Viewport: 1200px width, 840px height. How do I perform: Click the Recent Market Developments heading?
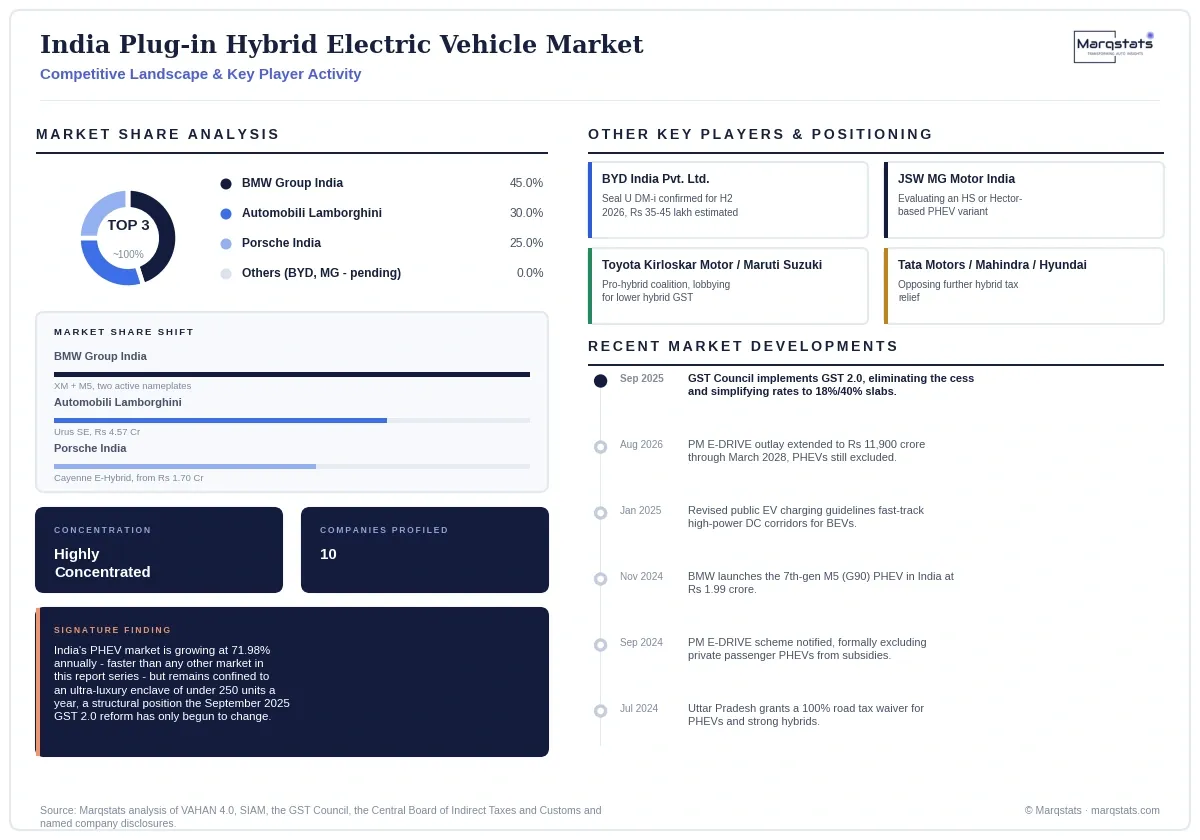(744, 346)
